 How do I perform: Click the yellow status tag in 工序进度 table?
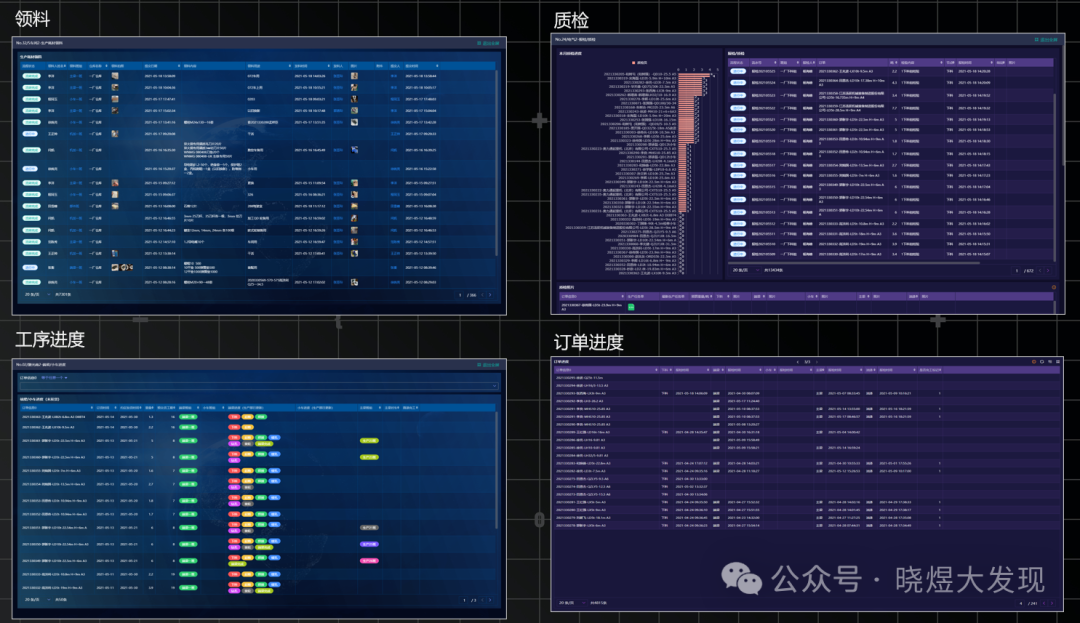(369, 440)
